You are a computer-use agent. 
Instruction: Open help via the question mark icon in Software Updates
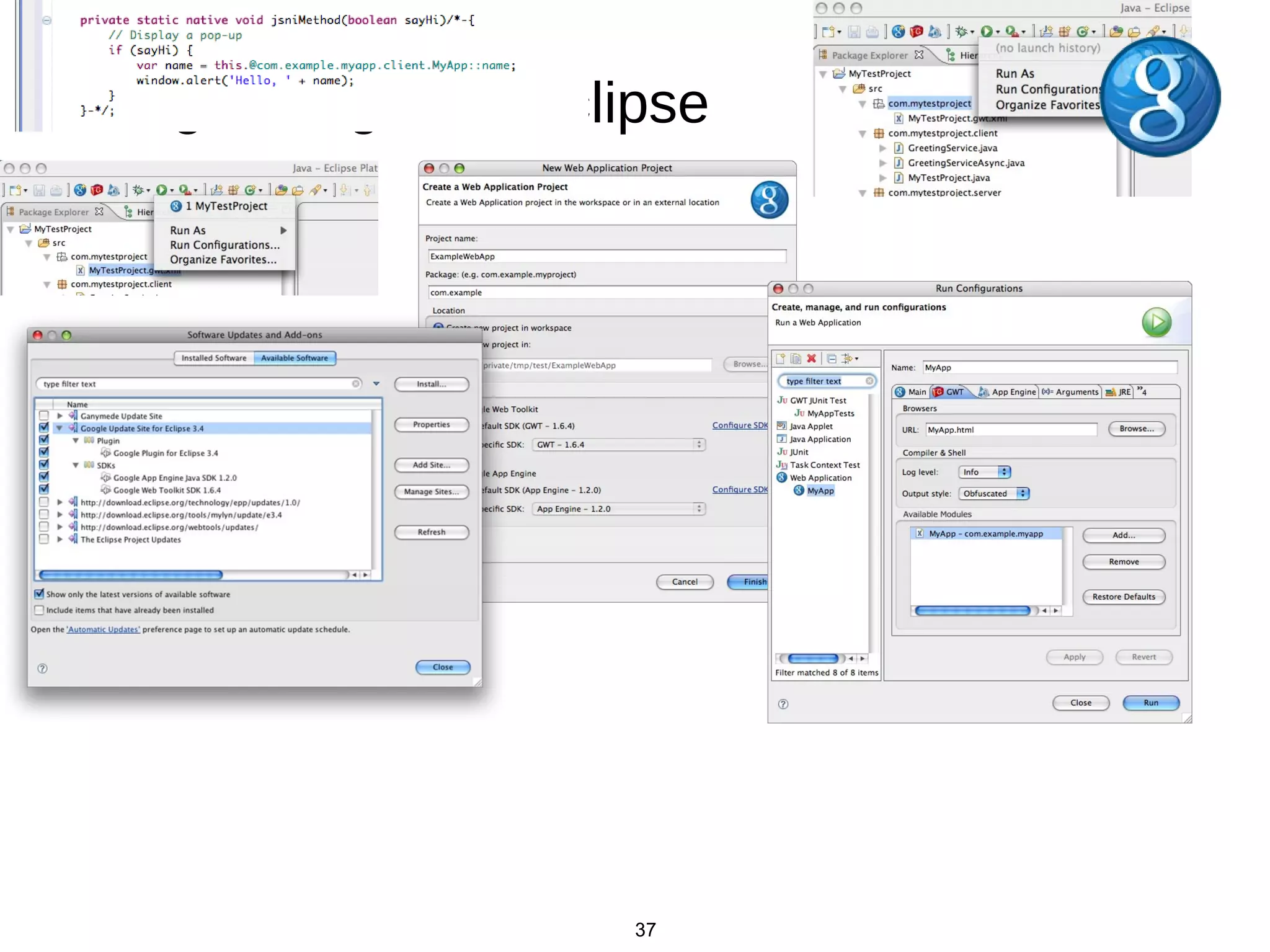[42, 668]
